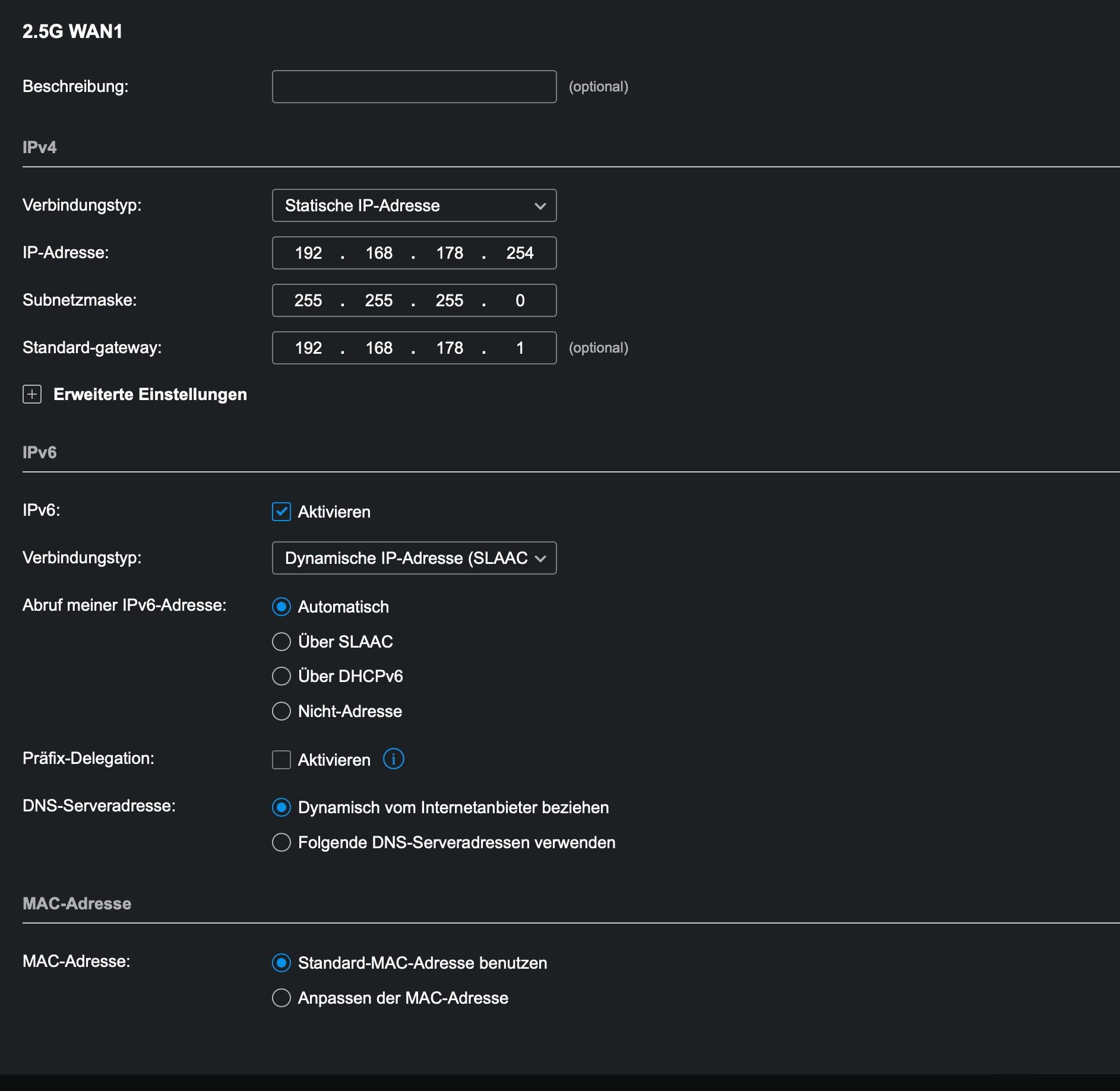Screen dimensions: 1120x1091
Task: Open the Präfix-Delegation info icon
Action: tap(394, 759)
